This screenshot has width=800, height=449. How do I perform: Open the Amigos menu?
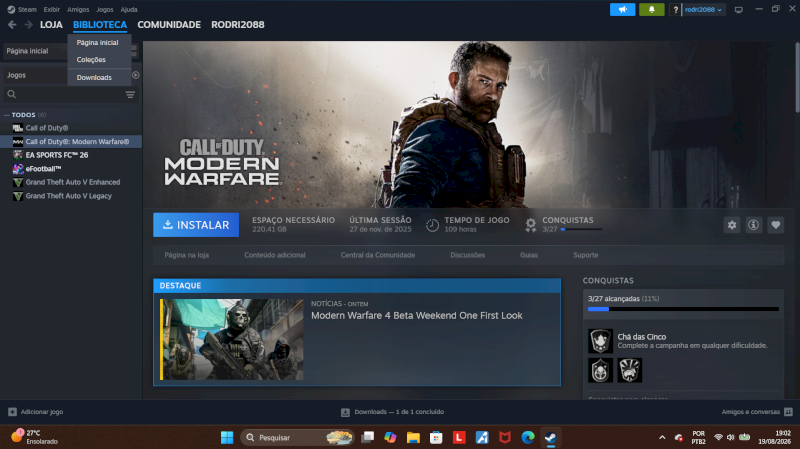click(x=78, y=9)
